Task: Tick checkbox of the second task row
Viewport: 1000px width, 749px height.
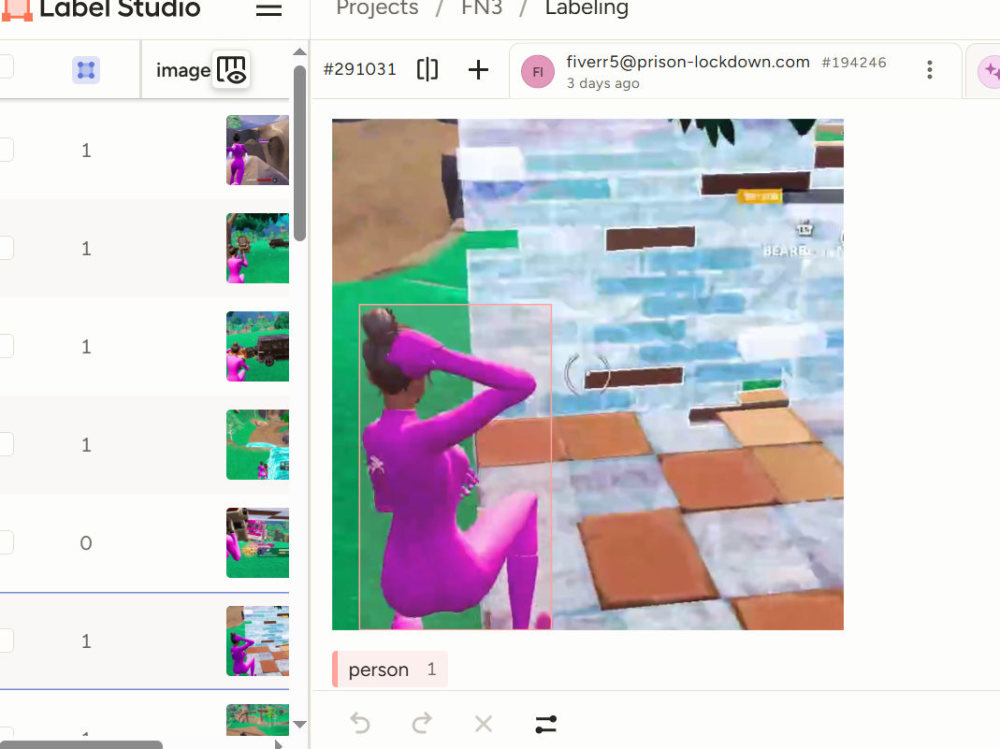Action: 5,248
